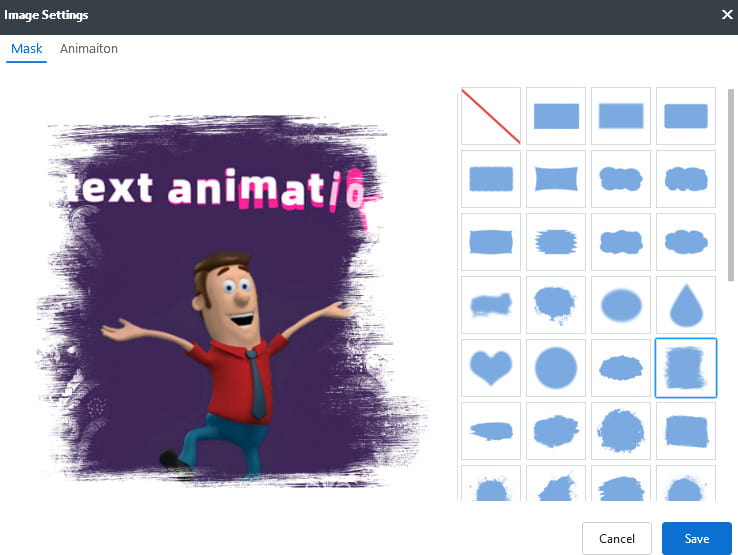Choose the soft-edged circle mask

(556, 368)
